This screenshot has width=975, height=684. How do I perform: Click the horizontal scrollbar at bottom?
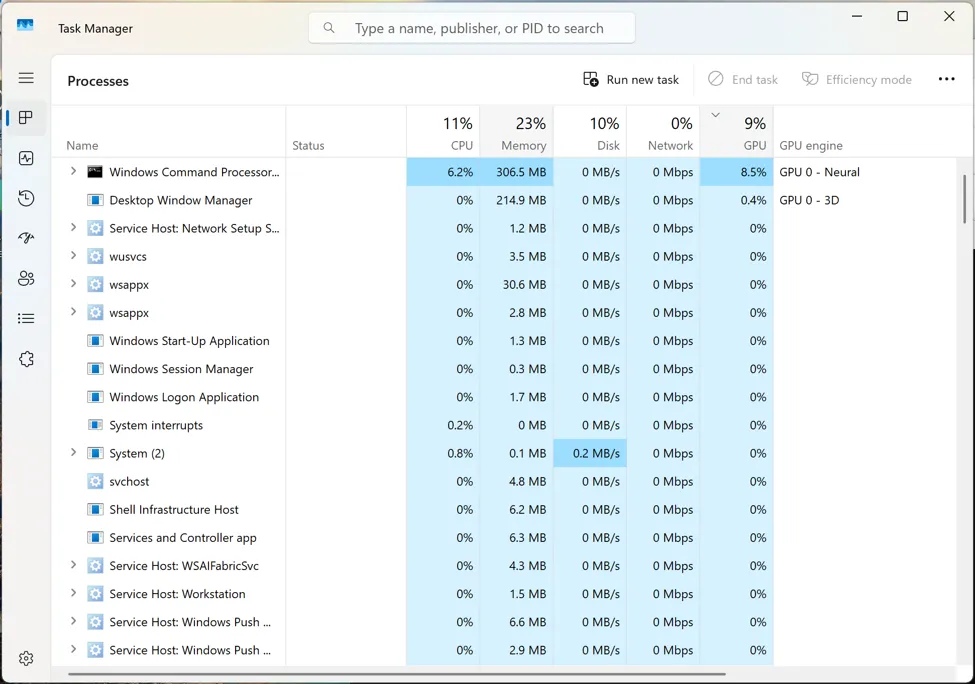pyautogui.click(x=397, y=673)
